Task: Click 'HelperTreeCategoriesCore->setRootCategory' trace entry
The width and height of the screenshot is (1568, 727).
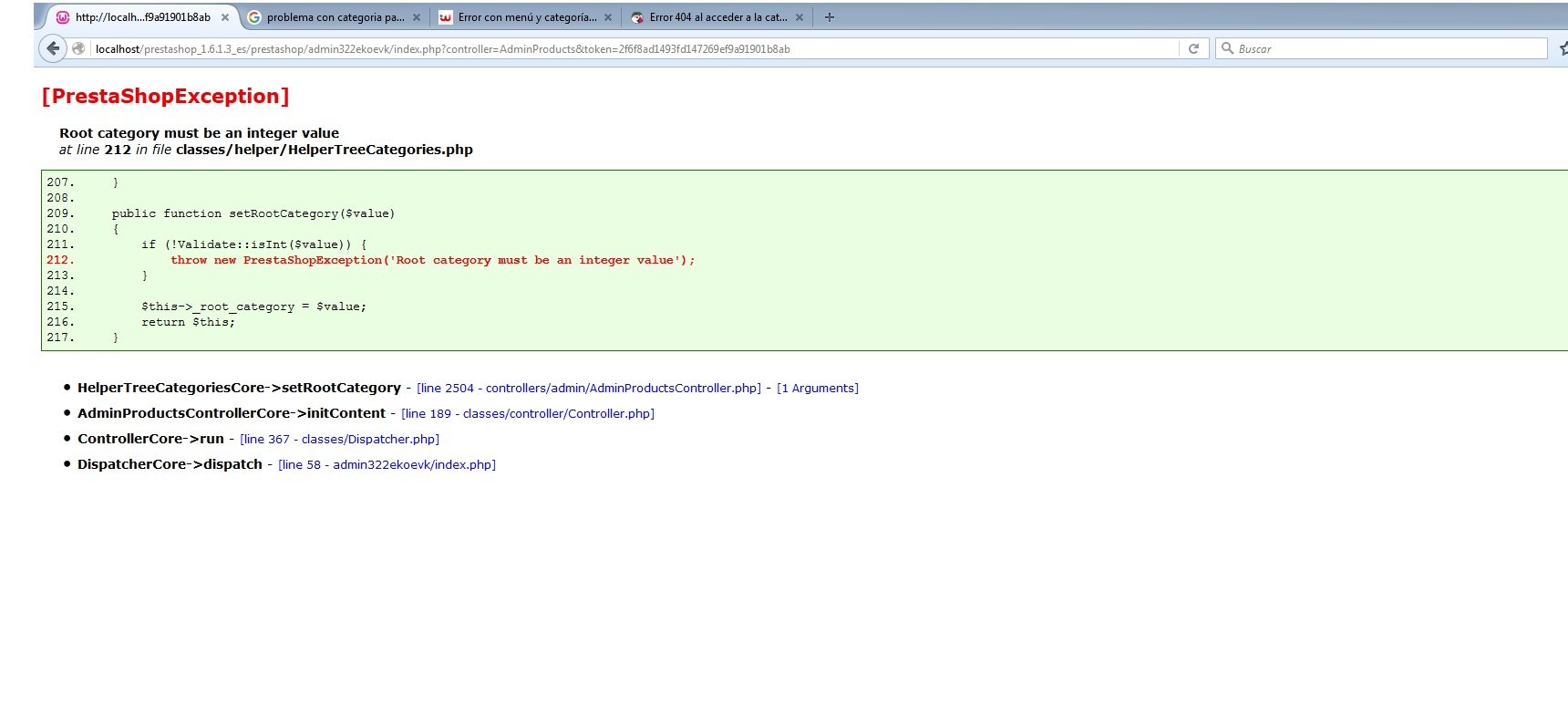Action: pyautogui.click(x=239, y=388)
